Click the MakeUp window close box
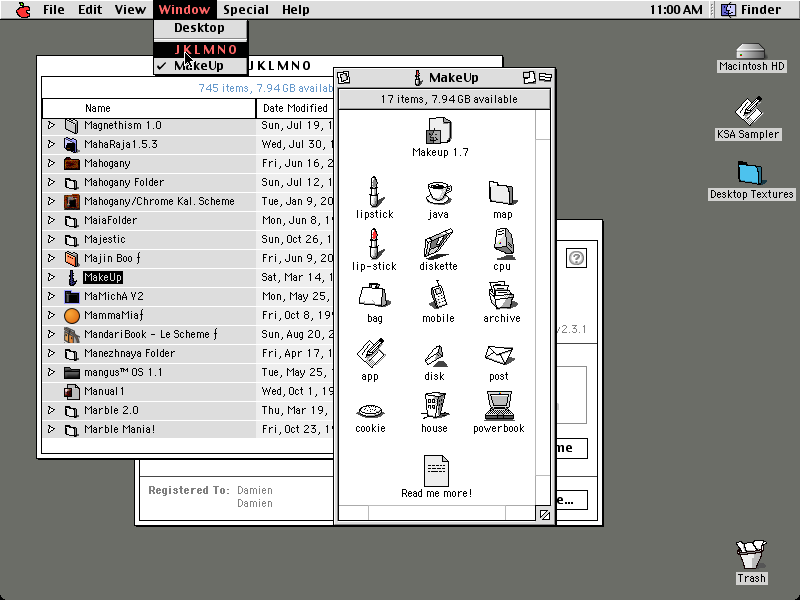The image size is (800, 600). point(344,78)
